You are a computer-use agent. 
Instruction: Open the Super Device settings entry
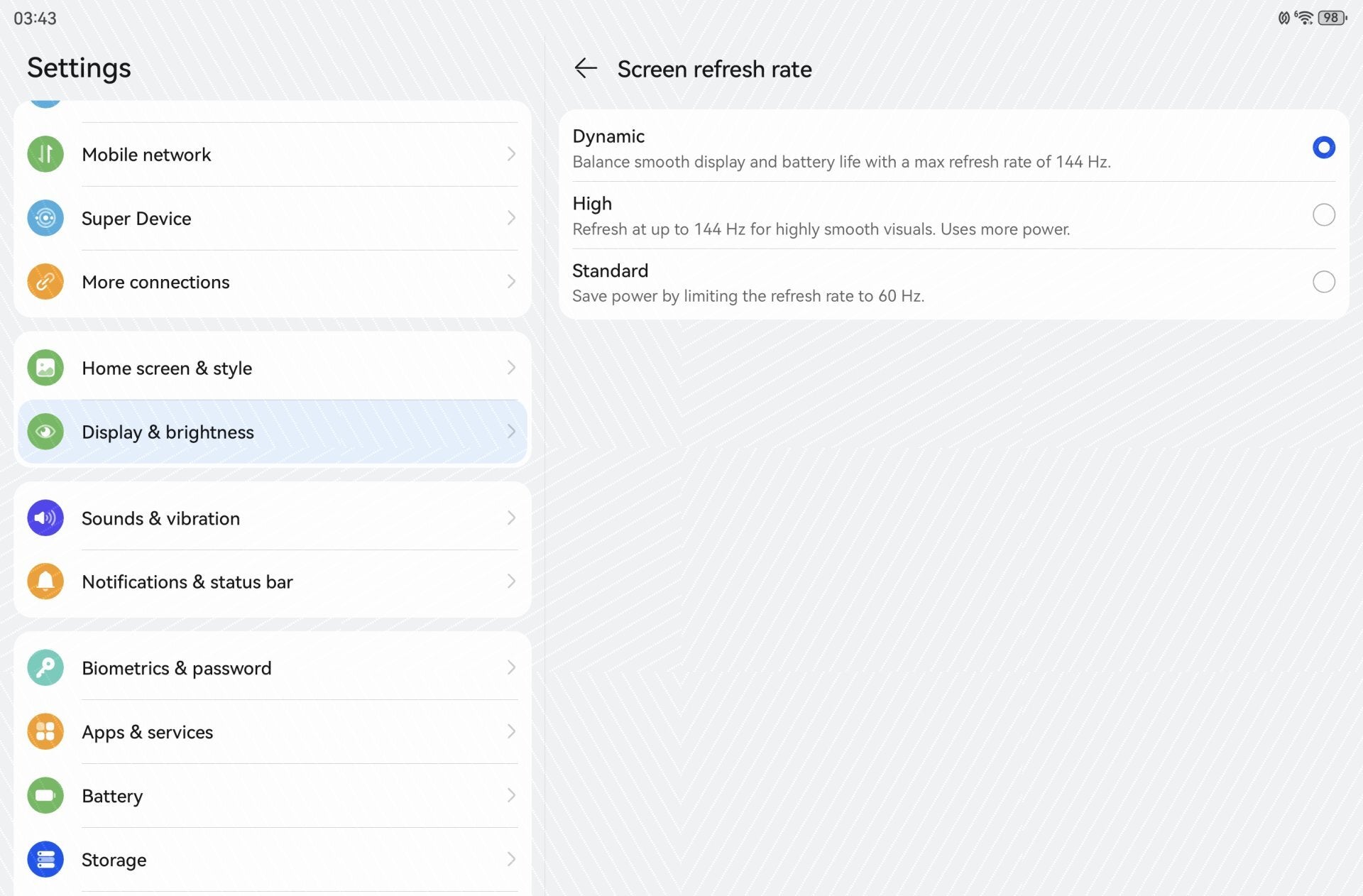click(x=273, y=218)
